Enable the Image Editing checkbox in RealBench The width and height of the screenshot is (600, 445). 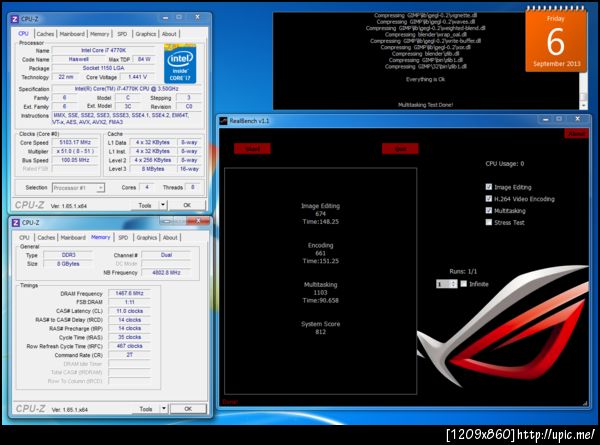489,187
